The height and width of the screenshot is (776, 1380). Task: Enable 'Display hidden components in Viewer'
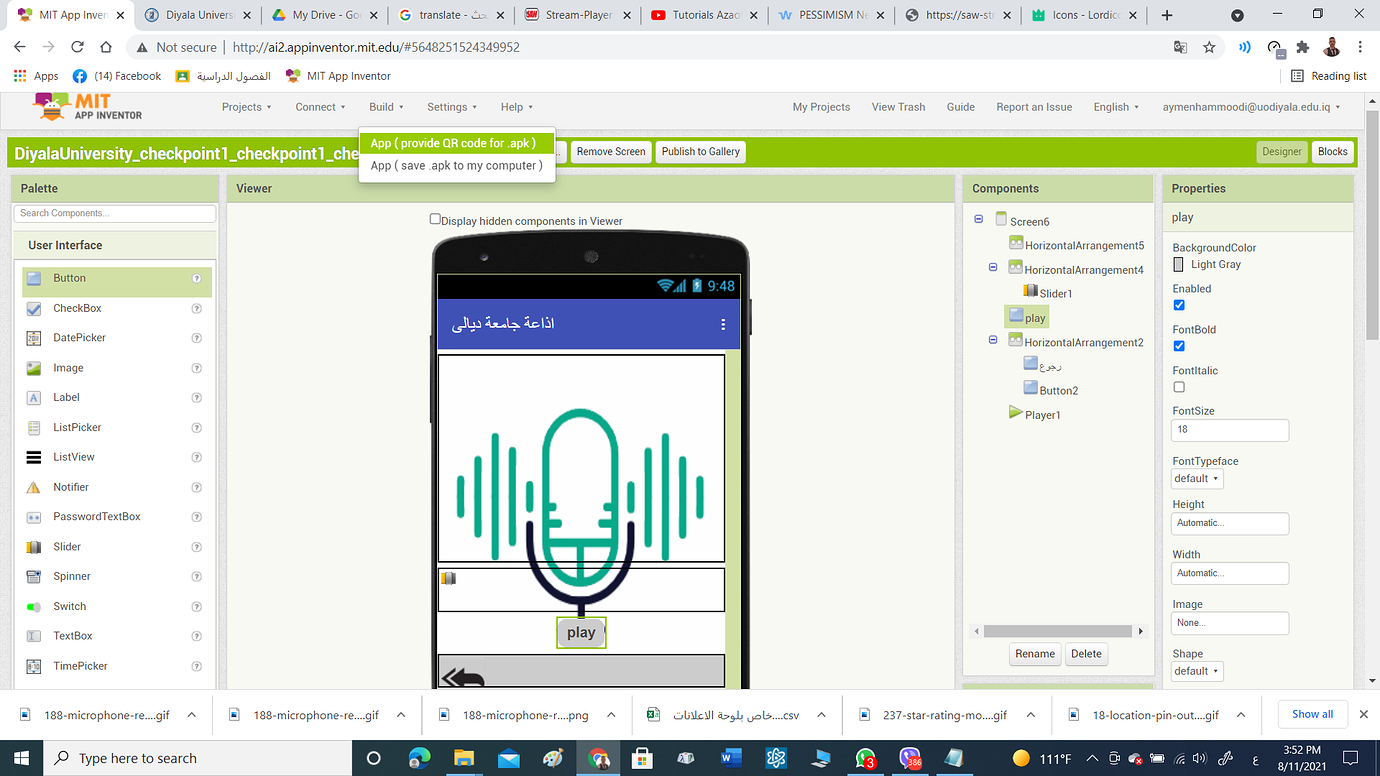(434, 218)
